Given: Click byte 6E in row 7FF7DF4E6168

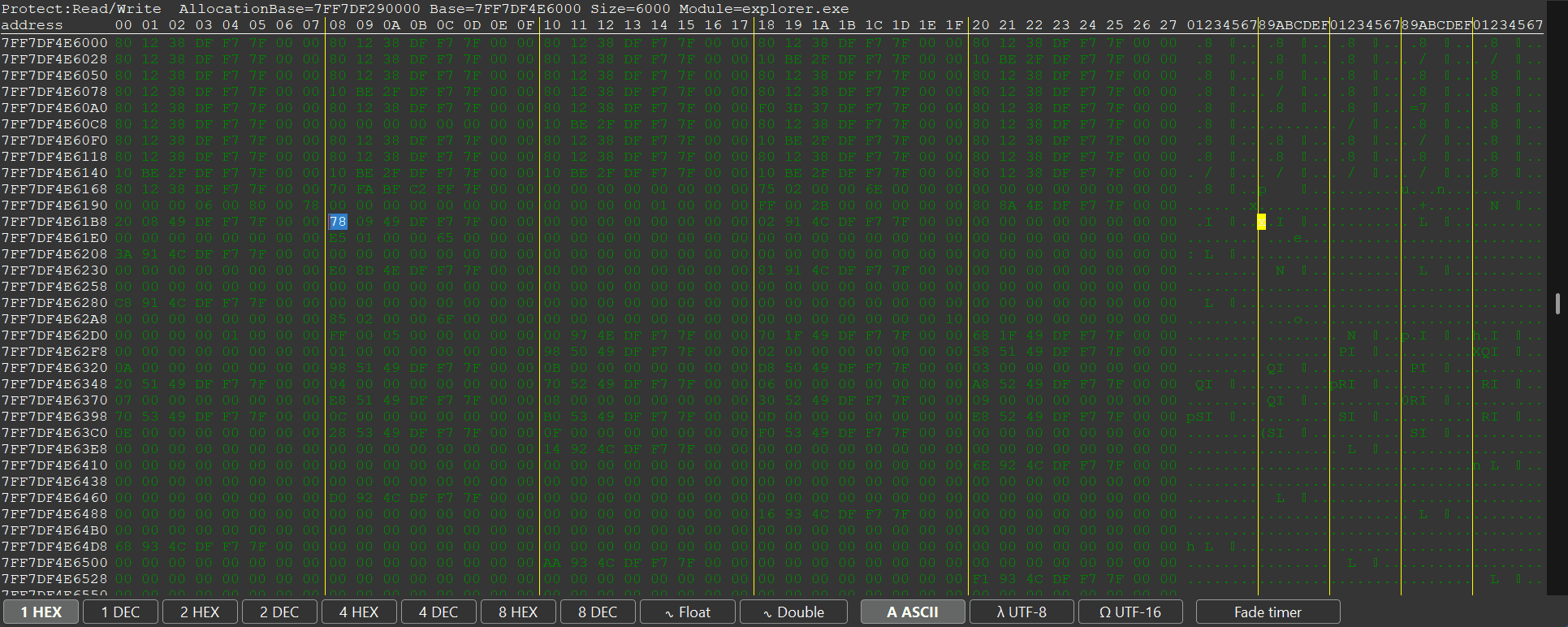Looking at the screenshot, I should click(x=874, y=188).
